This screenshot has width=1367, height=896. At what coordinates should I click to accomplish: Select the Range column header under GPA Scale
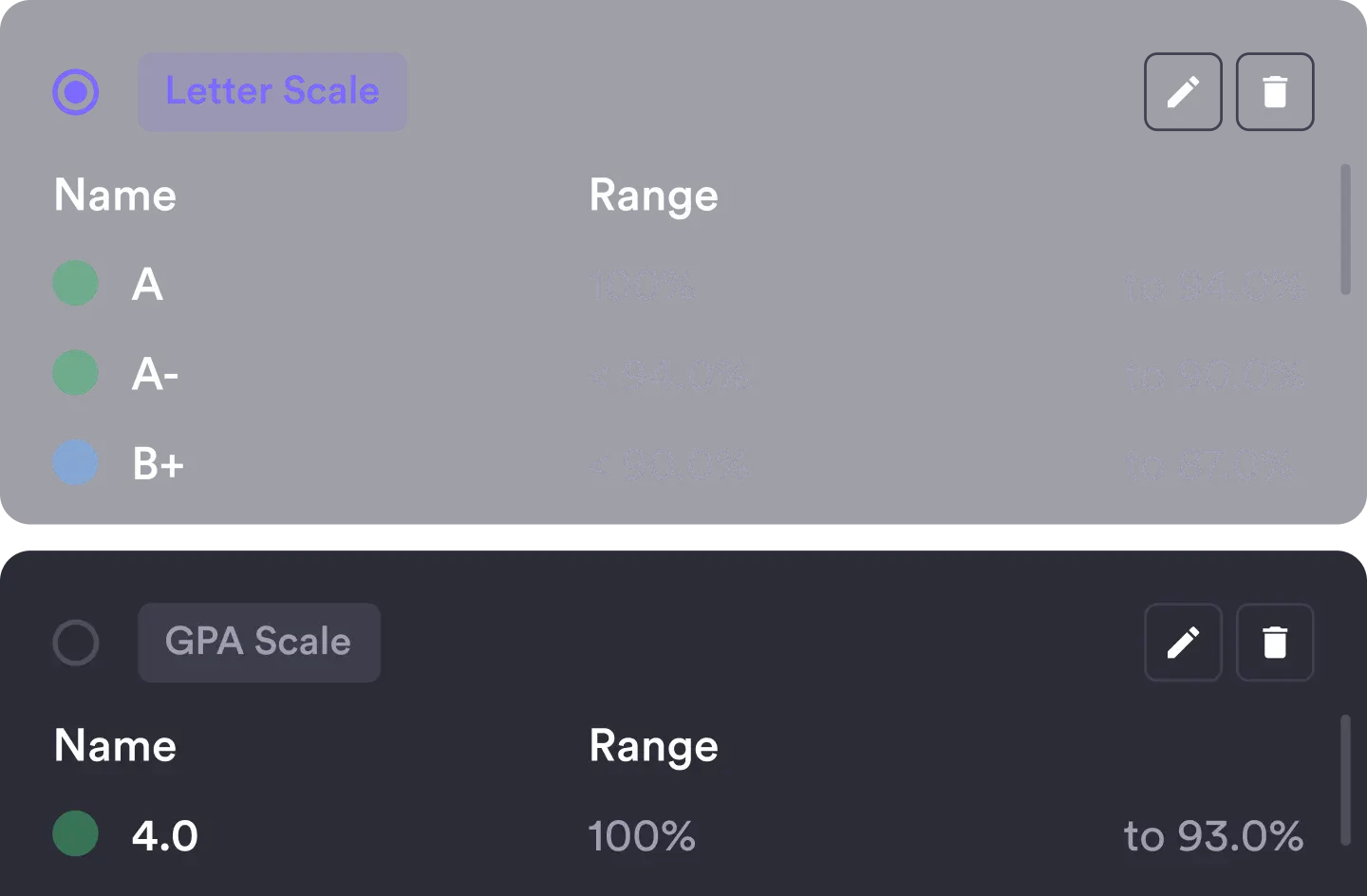click(654, 746)
